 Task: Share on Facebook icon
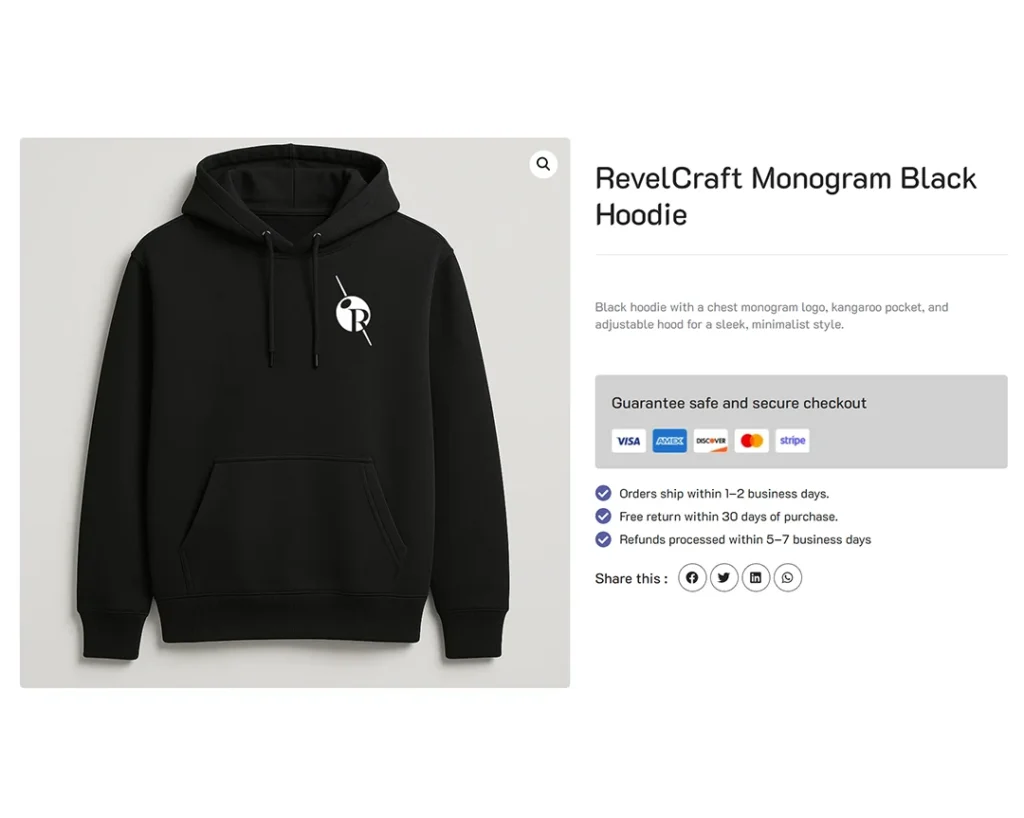point(692,578)
